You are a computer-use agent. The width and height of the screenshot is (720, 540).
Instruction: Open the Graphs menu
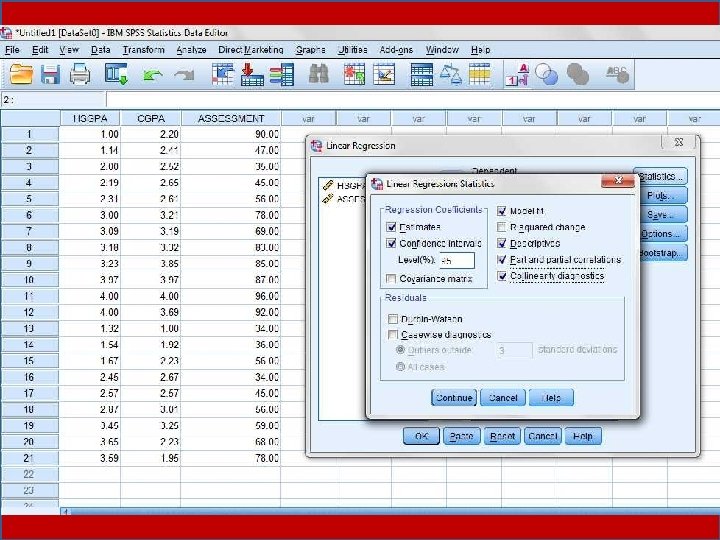pyautogui.click(x=310, y=50)
